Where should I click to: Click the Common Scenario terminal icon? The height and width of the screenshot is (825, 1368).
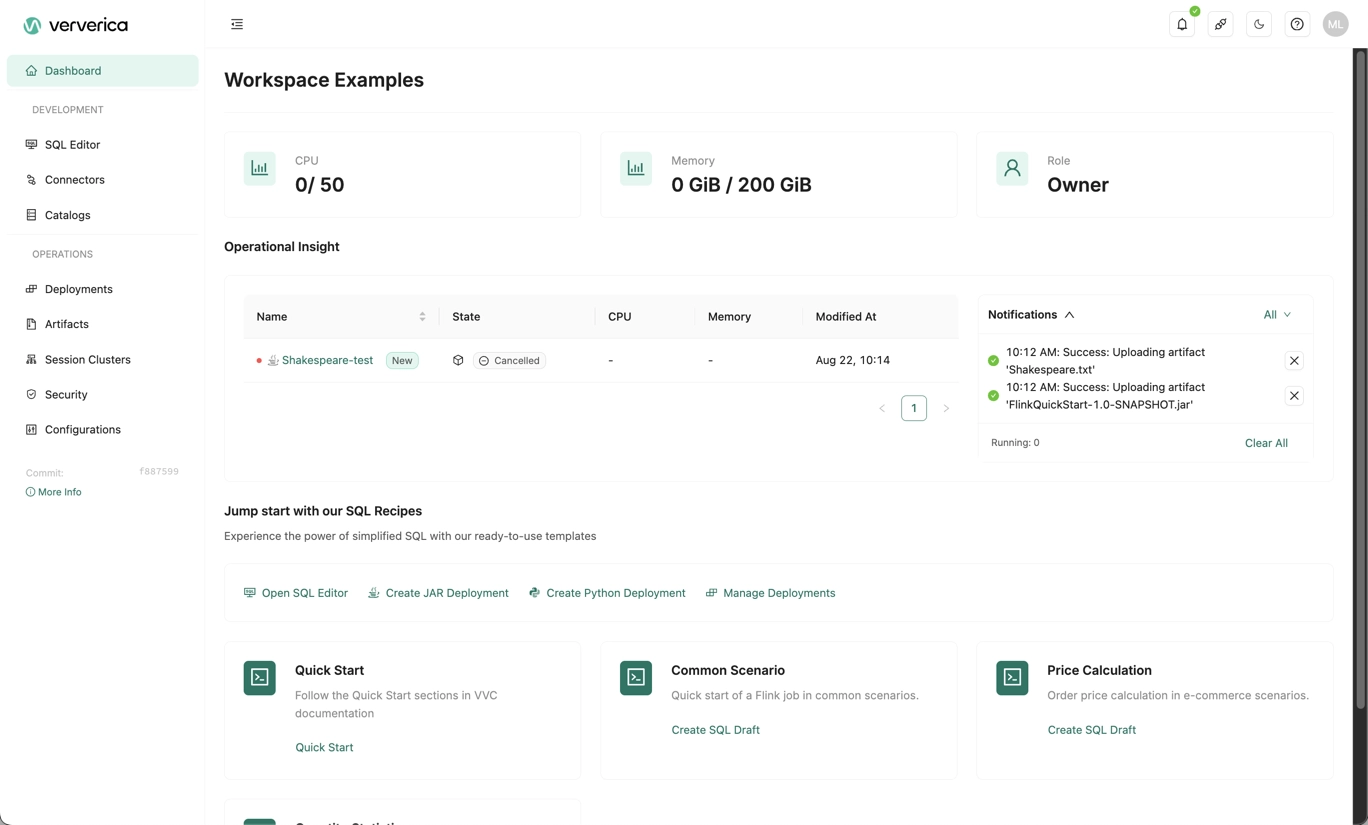click(636, 678)
